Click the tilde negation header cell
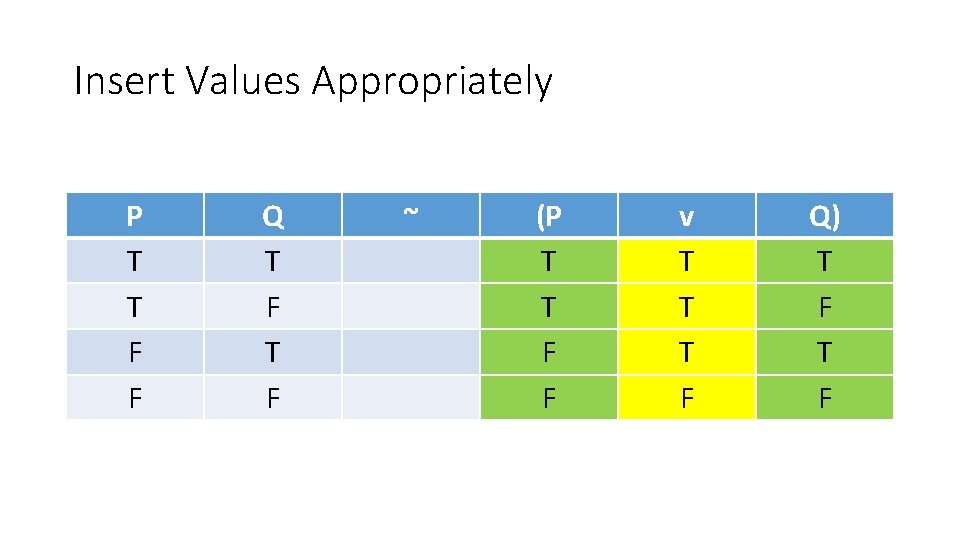The height and width of the screenshot is (540, 960). pos(411,215)
